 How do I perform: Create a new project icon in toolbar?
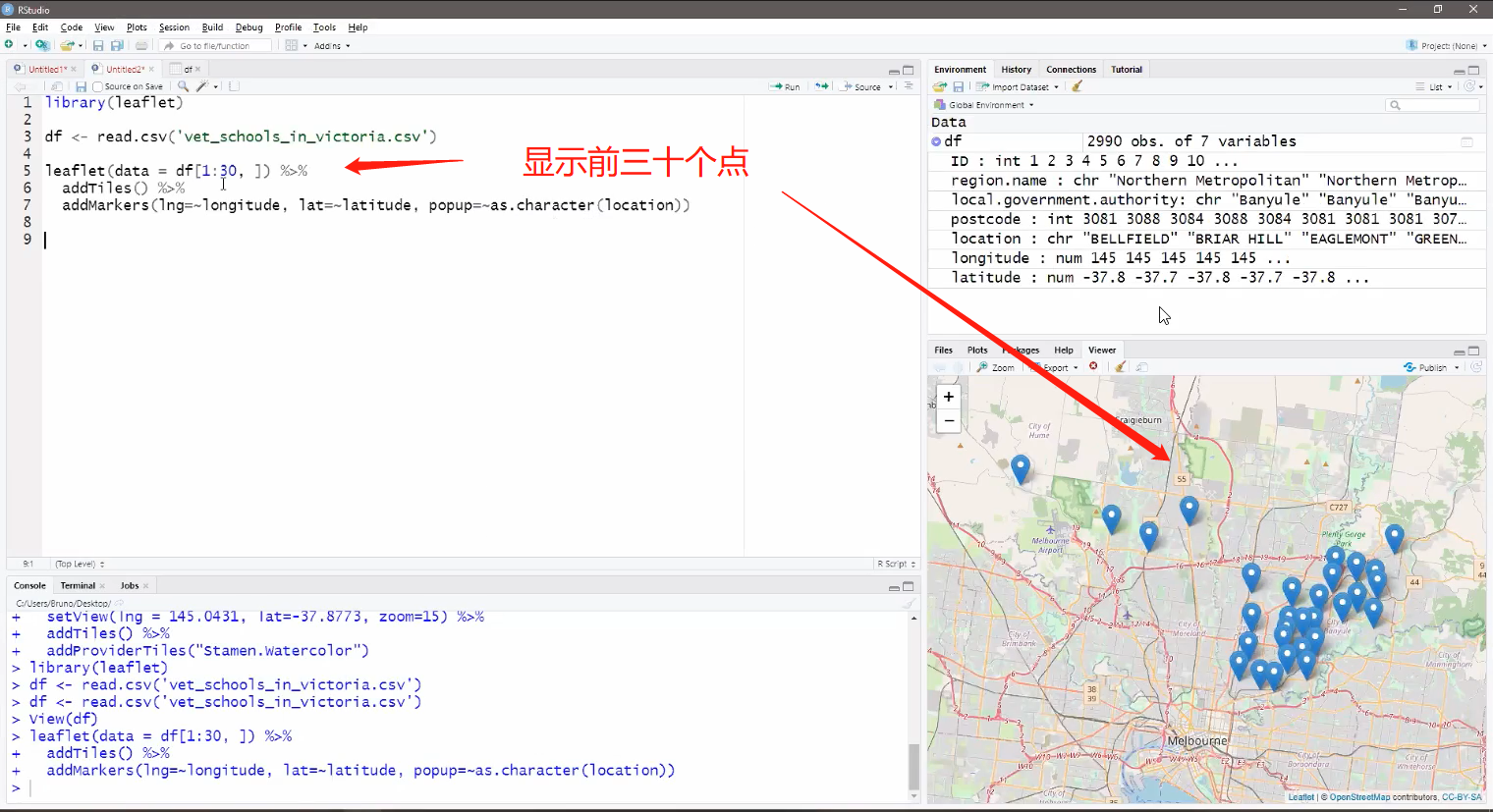pos(41,45)
